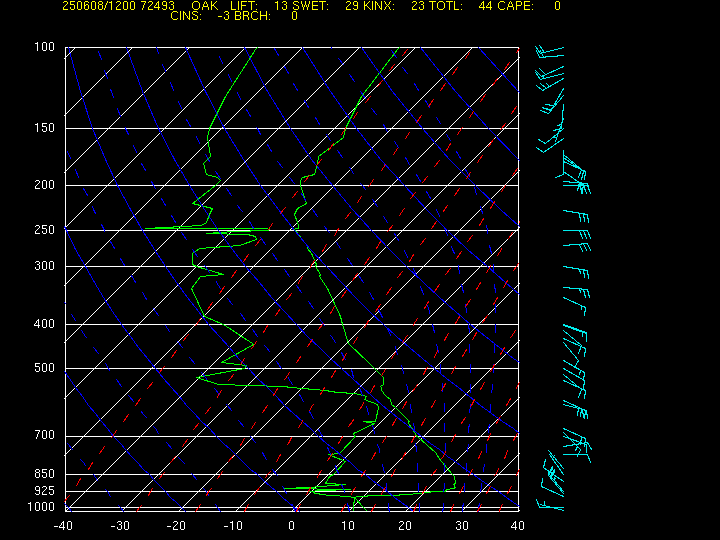
Task: Select station number 72493 in header
Action: pos(158,6)
